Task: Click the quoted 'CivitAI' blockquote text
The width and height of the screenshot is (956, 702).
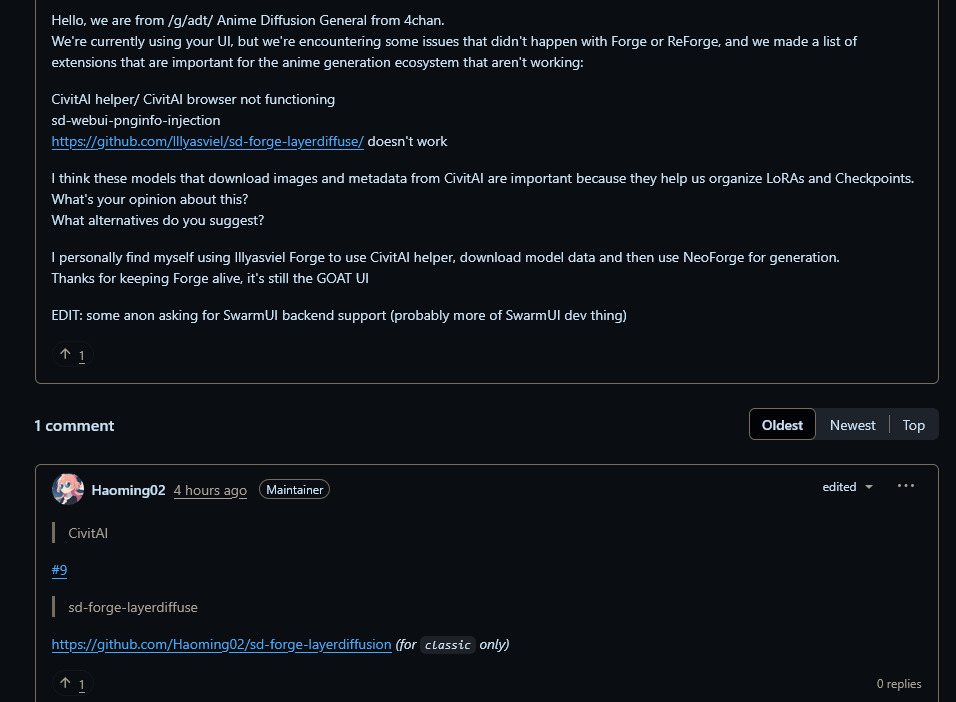Action: [x=88, y=533]
